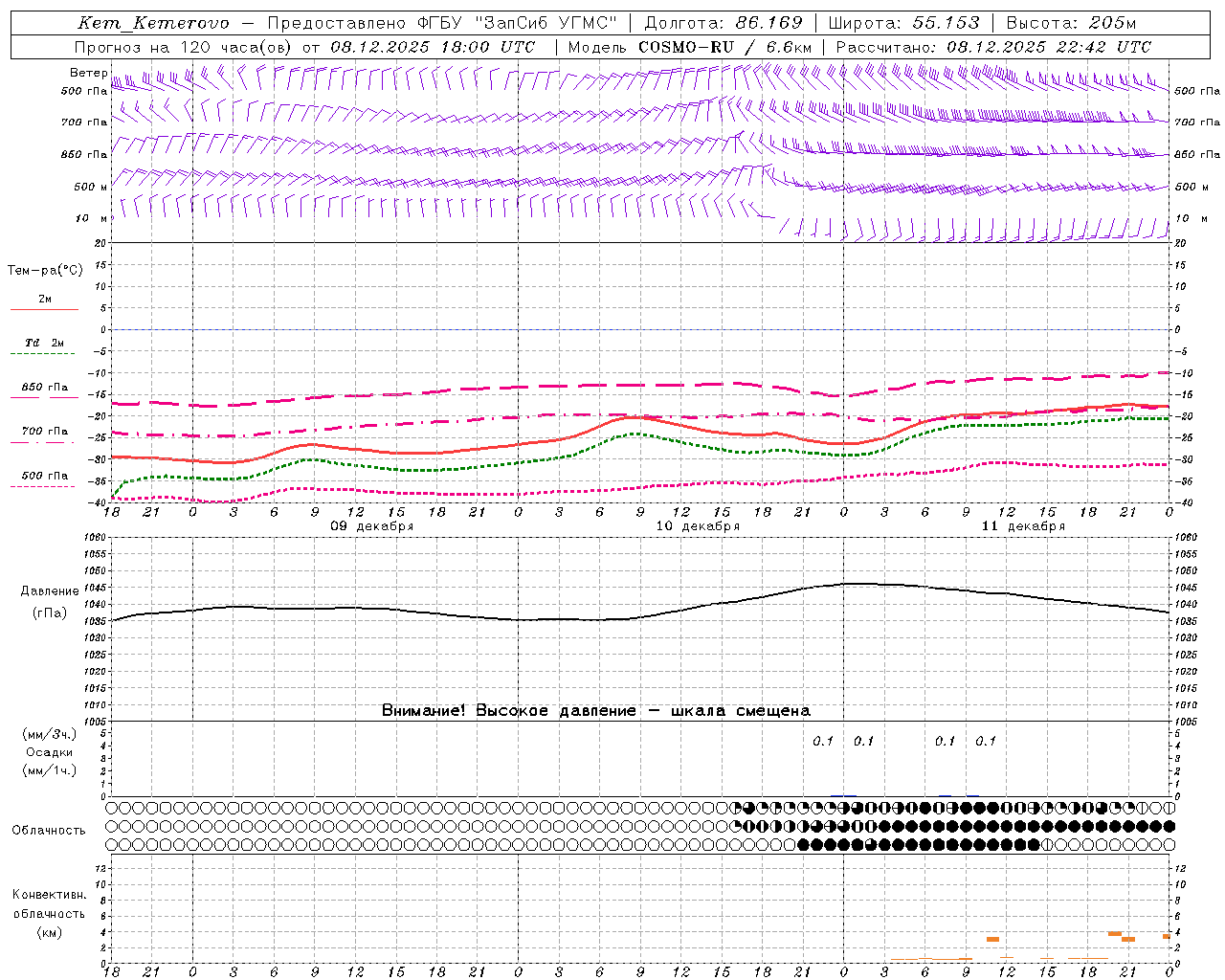
Task: Click the Долгота: 86.169 value
Action: pos(724,23)
